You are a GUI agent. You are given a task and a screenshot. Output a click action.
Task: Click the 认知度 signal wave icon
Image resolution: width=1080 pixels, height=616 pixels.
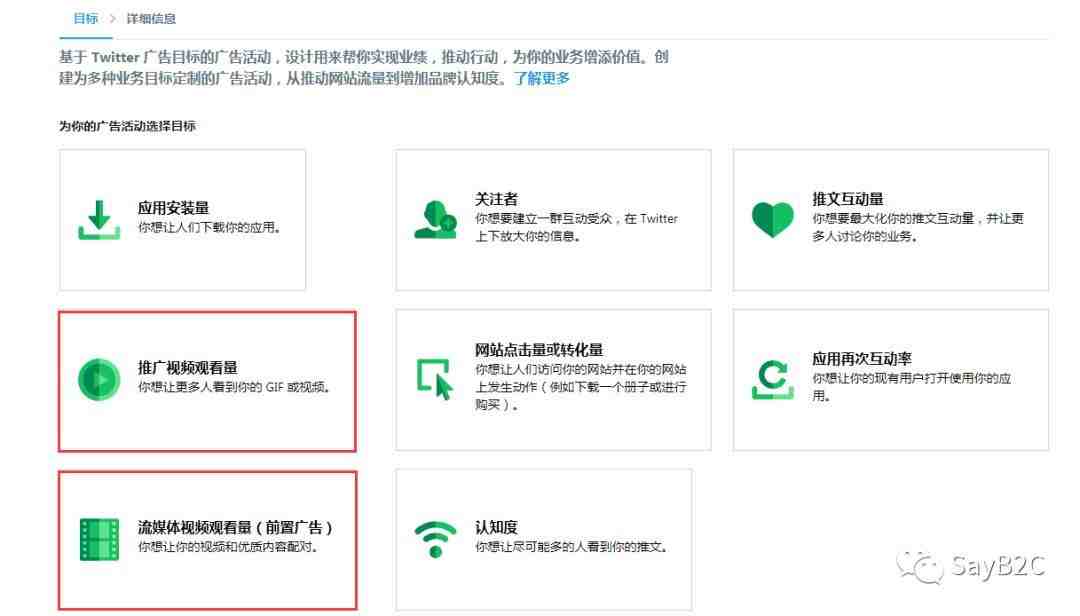pyautogui.click(x=435, y=539)
